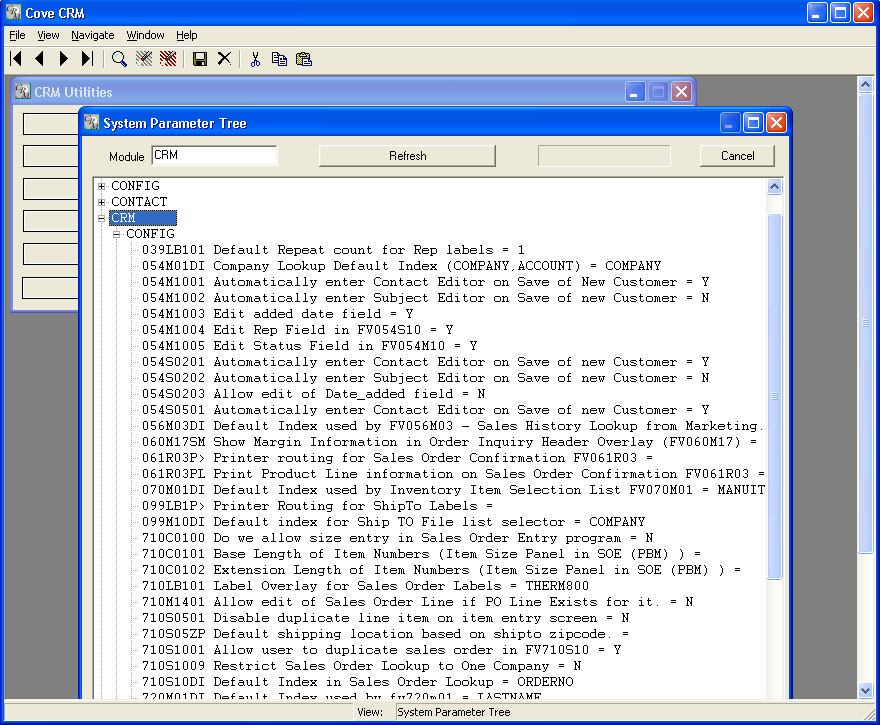Select 710M1401 Allow edit of Sales Order Line
This screenshot has height=725, width=880.
418,602
